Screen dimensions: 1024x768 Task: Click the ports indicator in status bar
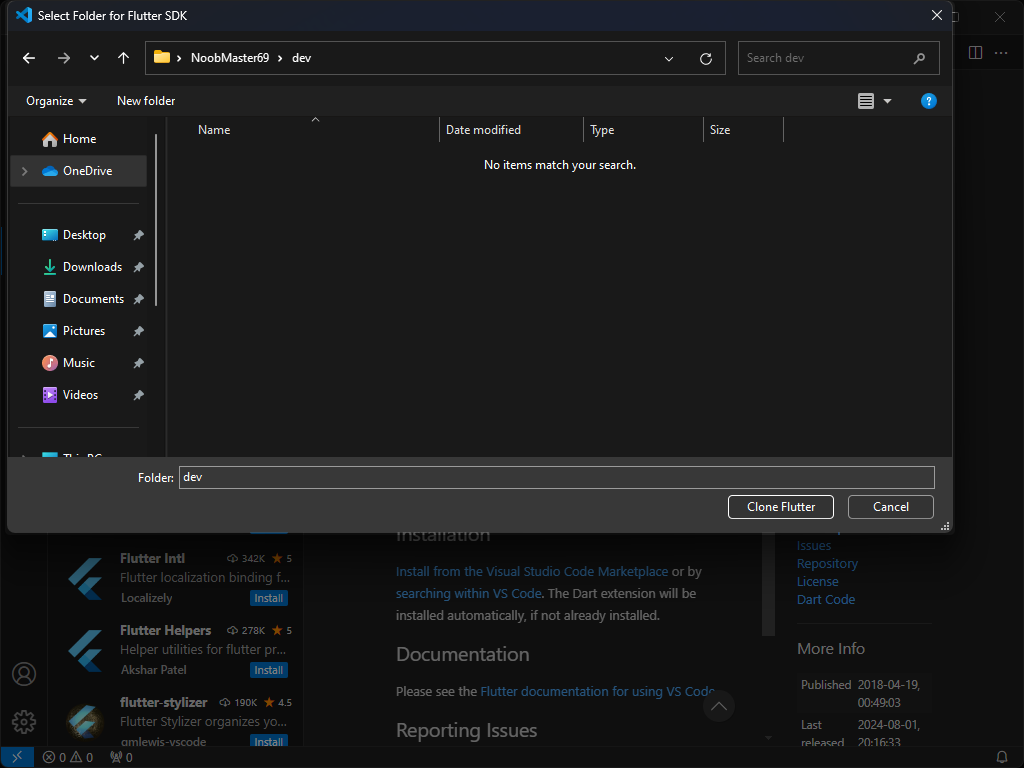(x=121, y=758)
